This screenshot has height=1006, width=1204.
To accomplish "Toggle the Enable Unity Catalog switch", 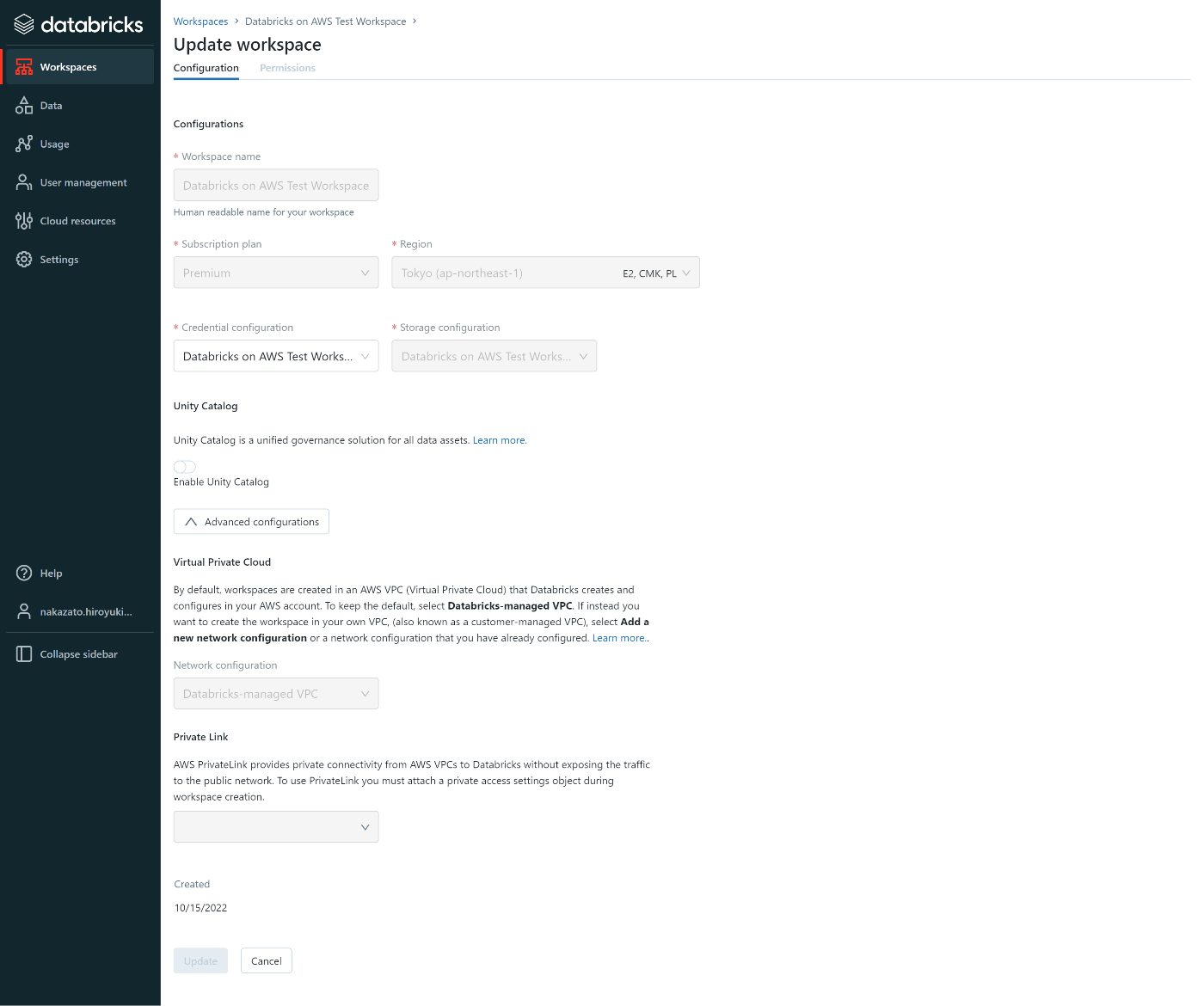I will pyautogui.click(x=185, y=467).
